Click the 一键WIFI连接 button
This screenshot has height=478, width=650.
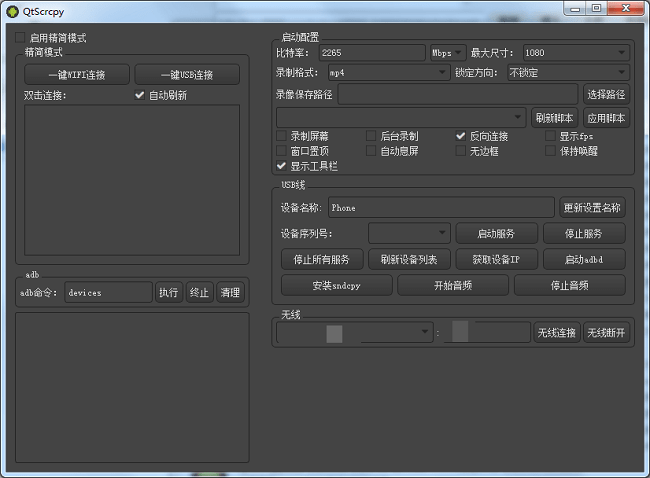pyautogui.click(x=76, y=75)
